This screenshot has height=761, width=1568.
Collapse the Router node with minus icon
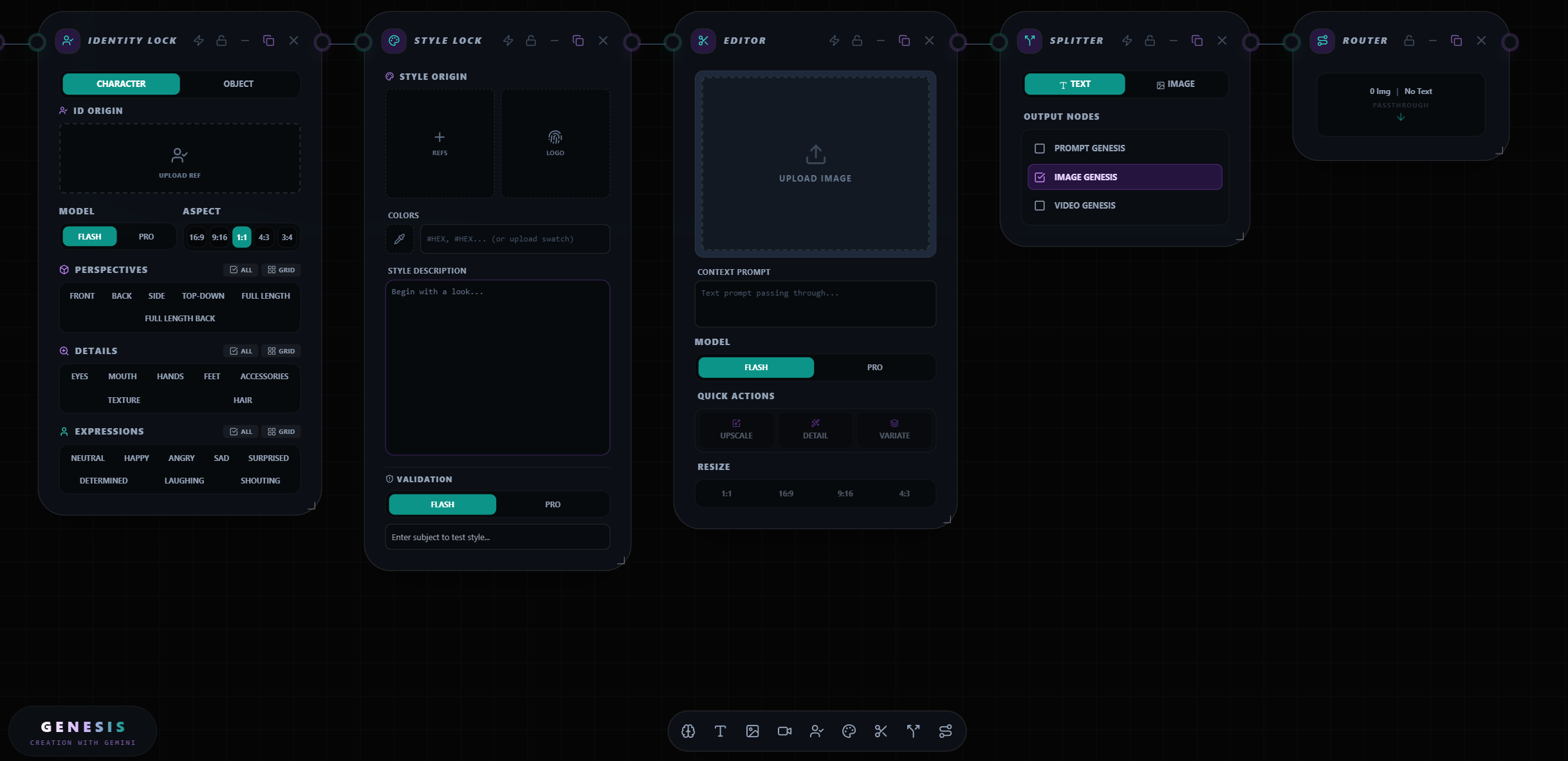coord(1432,41)
